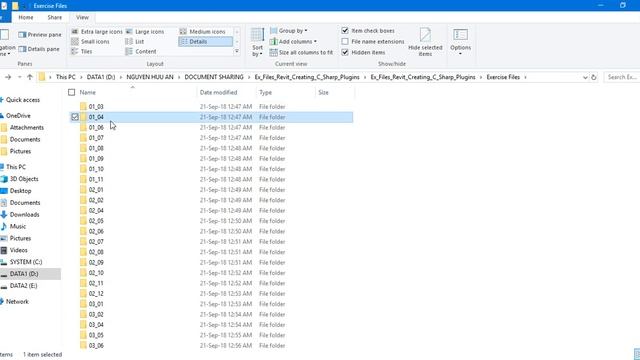This screenshot has height=360, width=640.
Task: Refresh the current folder view
Action: pyautogui.click(x=593, y=77)
